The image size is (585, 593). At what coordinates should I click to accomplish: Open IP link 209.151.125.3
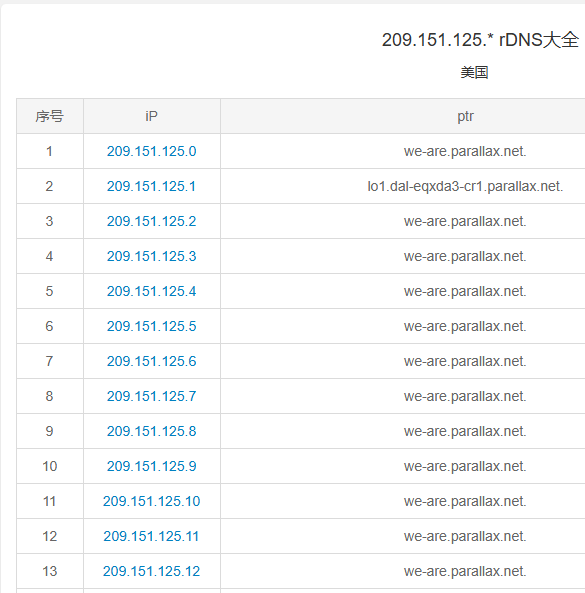(152, 256)
